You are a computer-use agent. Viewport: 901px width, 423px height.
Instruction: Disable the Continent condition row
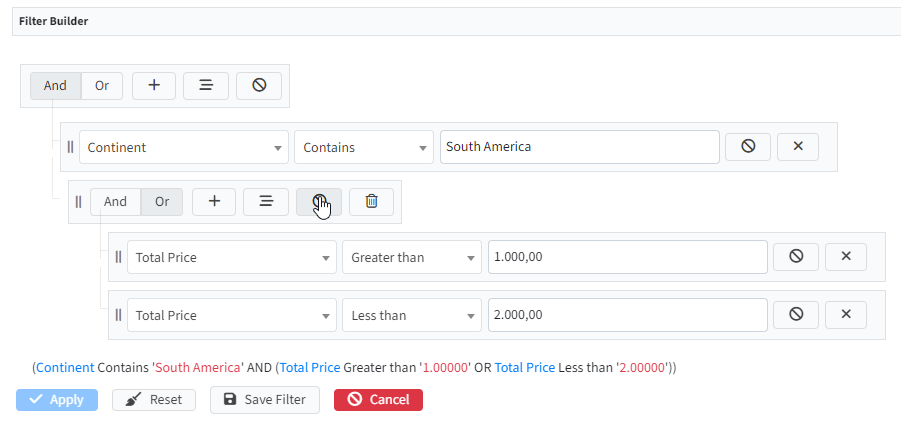click(x=748, y=147)
